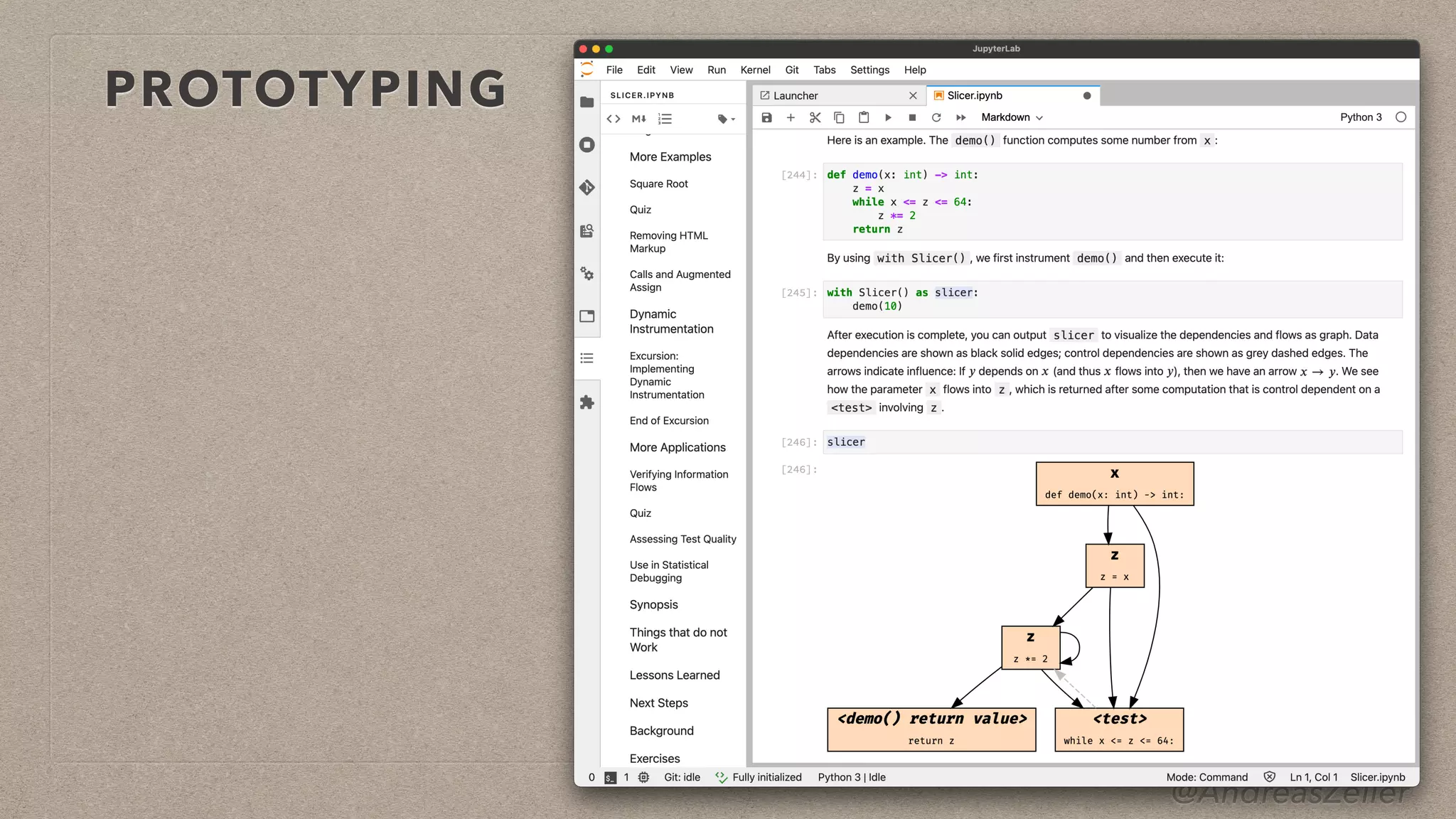The image size is (1456, 819).
Task: Go to Assessing Test Quality section
Action: click(682, 539)
